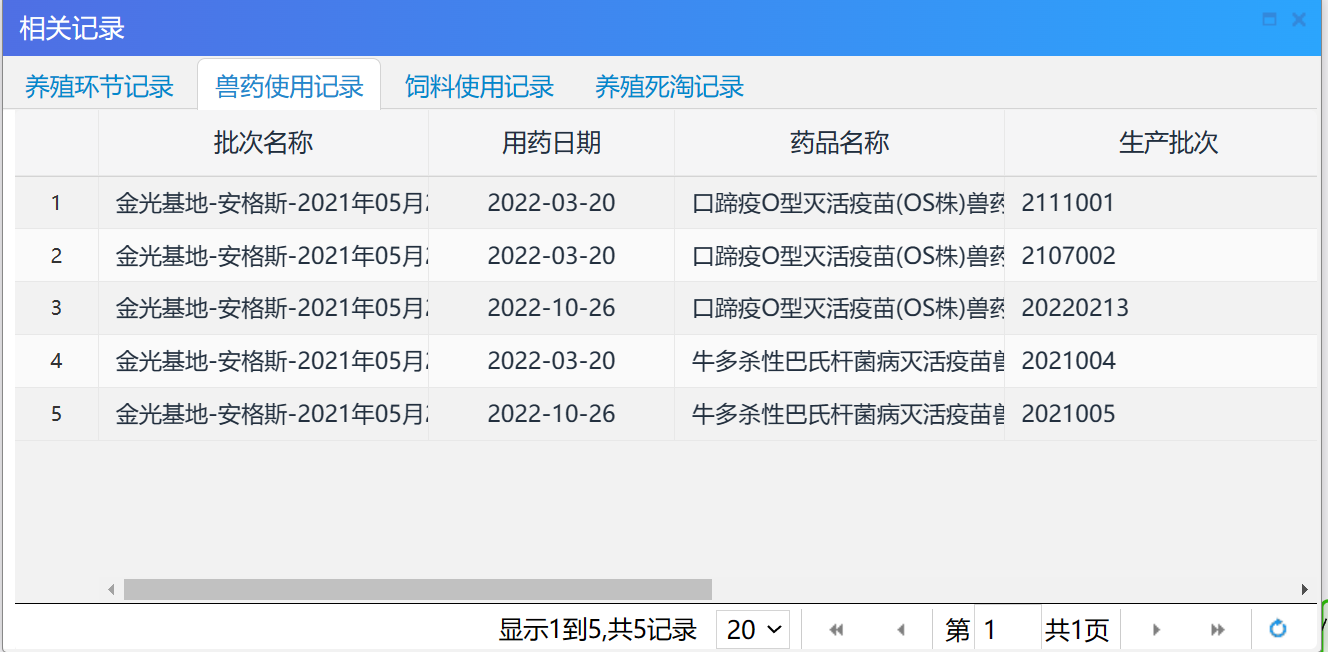
Task: Click the horizontal scrollbar left arrow
Action: click(x=111, y=590)
